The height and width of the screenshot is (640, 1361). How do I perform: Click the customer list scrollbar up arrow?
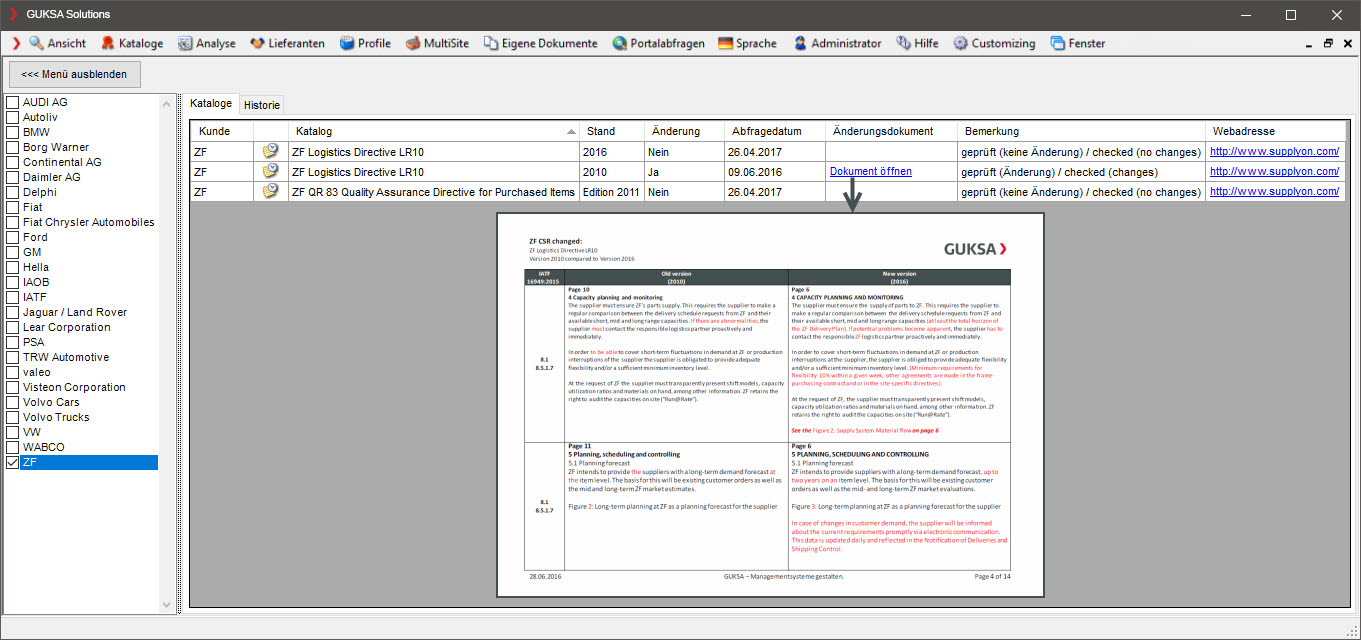167,102
